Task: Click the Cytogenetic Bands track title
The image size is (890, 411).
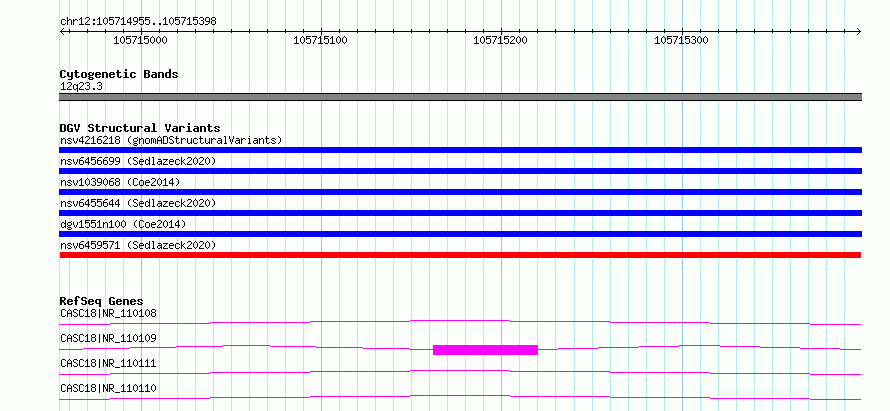Action: click(119, 74)
